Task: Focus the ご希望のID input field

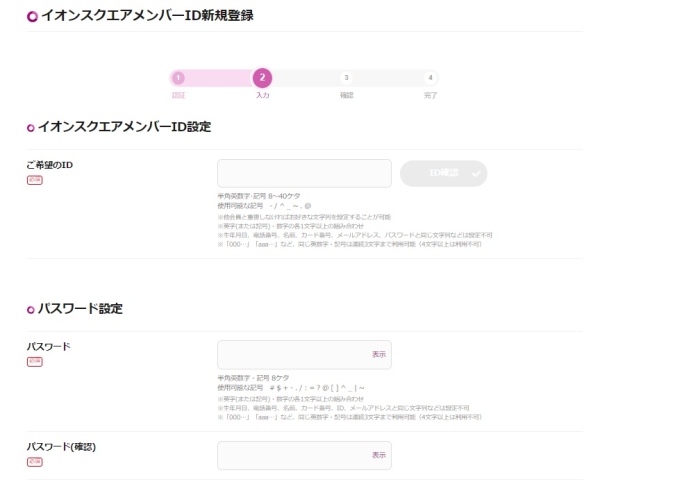Action: click(303, 173)
